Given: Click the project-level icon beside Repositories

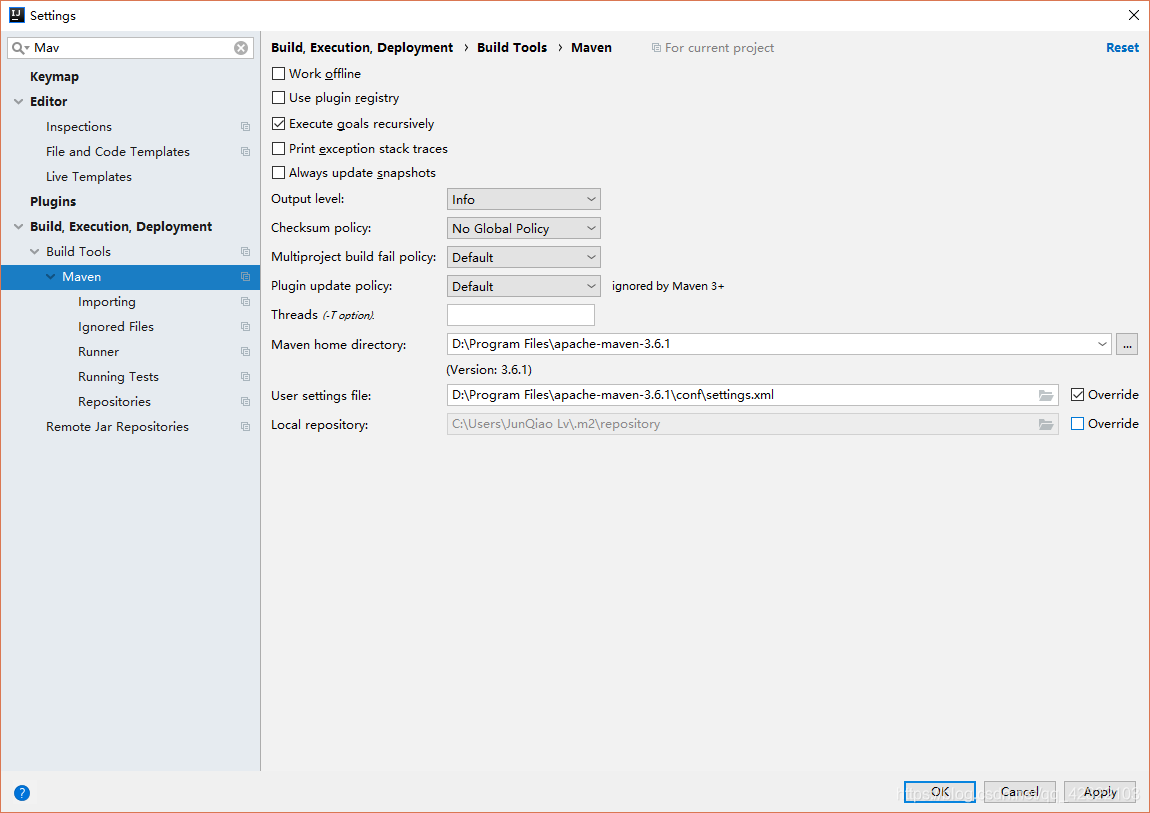Looking at the screenshot, I should coord(246,401).
